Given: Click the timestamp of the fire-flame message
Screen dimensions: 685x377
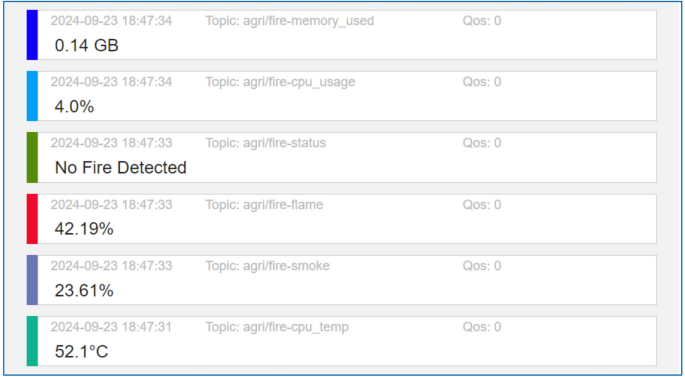Looking at the screenshot, I should pos(111,205).
